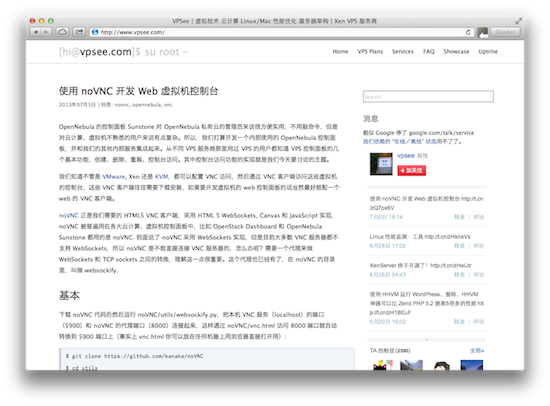Click the fourth fan avatar thumbnail
550x406 pixels.
coord(471,365)
